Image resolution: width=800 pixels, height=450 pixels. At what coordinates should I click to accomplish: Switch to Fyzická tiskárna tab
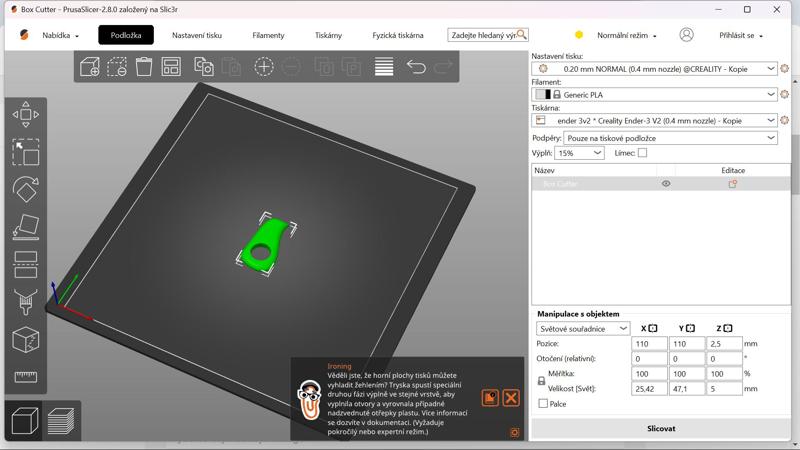coord(398,35)
